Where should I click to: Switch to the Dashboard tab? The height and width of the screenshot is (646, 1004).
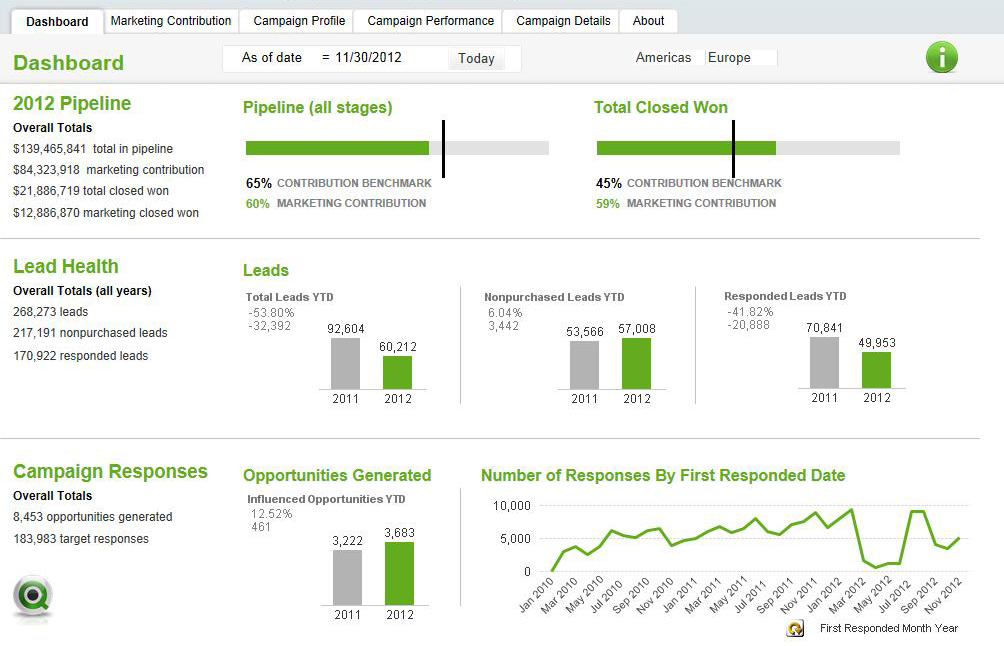(57, 21)
